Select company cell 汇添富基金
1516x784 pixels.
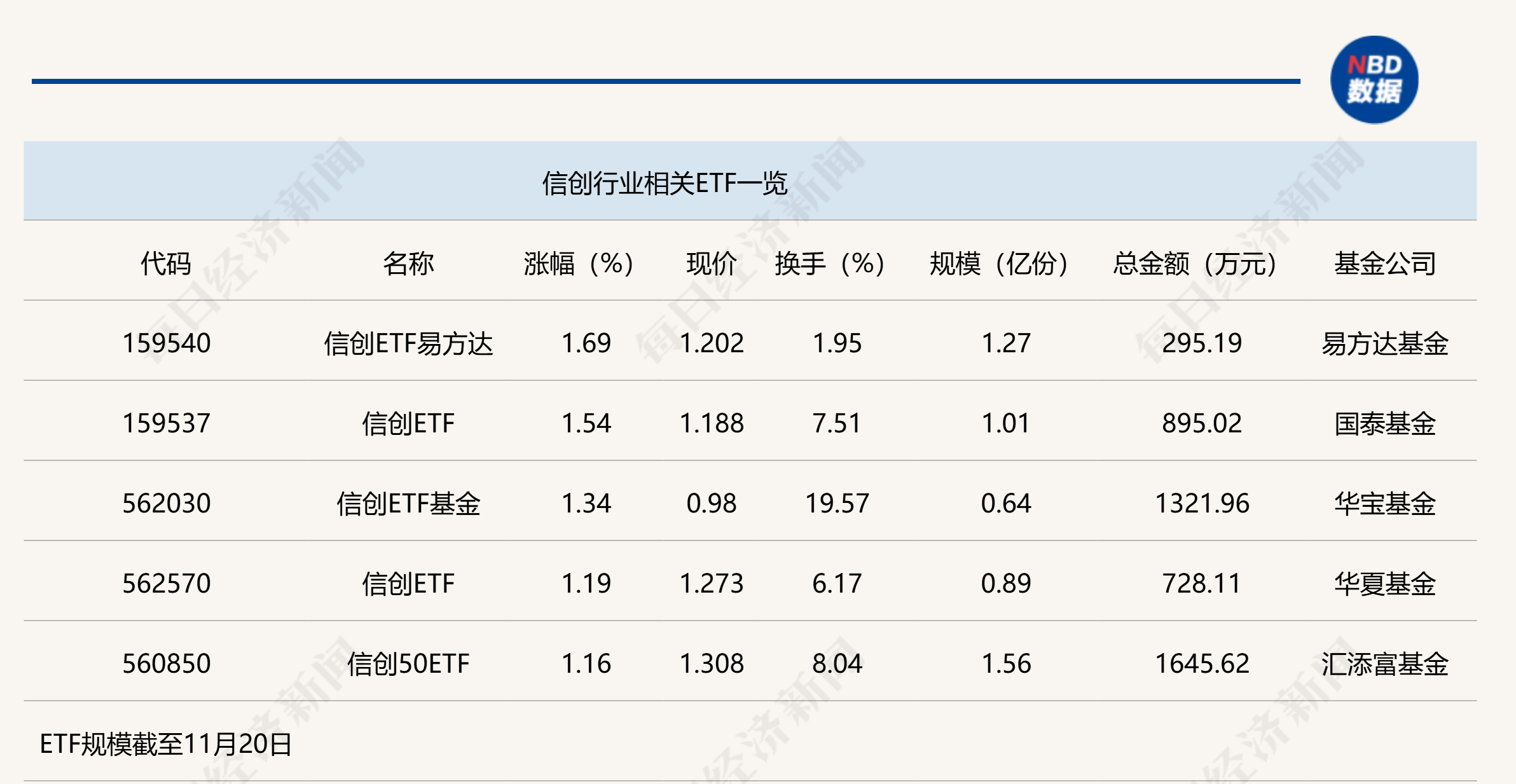1385,664
